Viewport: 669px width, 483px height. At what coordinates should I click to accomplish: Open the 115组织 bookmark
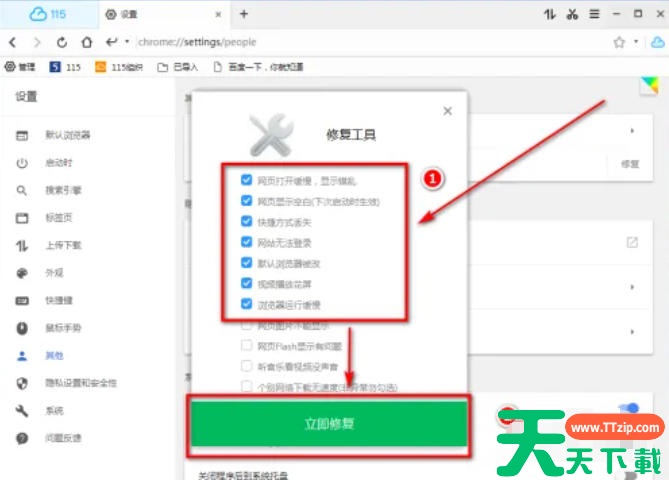tap(119, 67)
